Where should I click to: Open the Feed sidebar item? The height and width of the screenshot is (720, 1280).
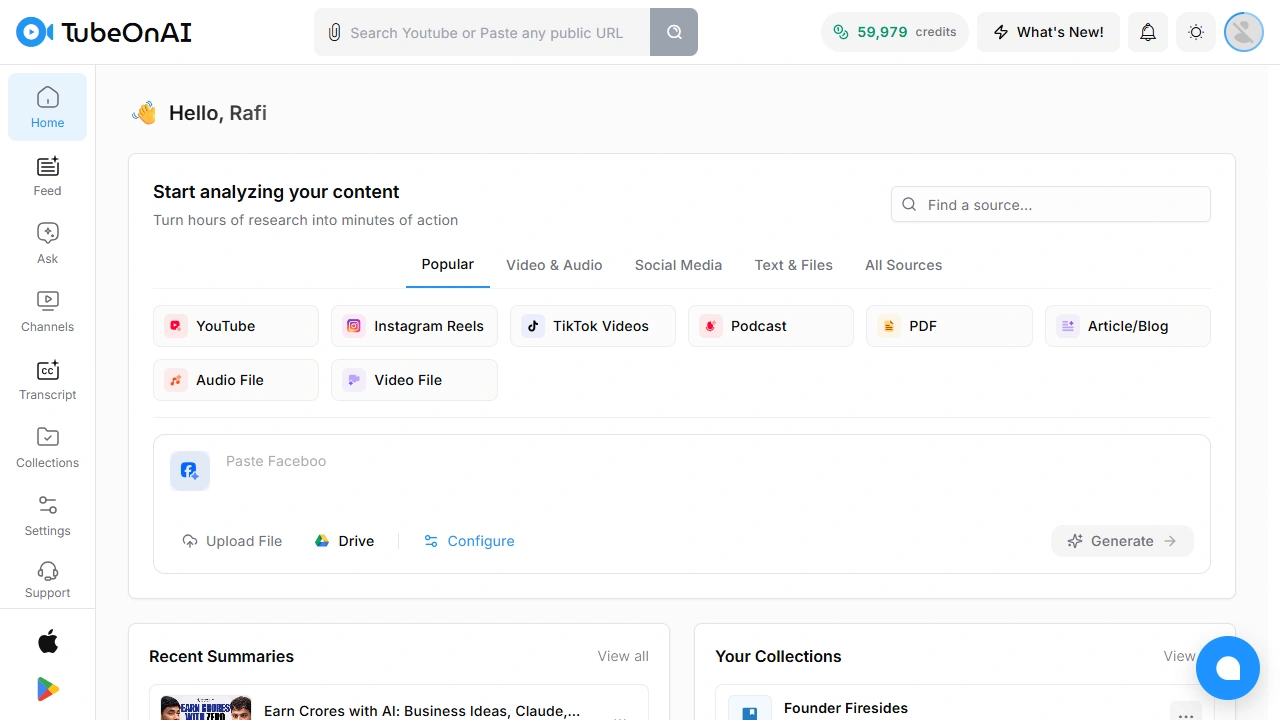47,175
